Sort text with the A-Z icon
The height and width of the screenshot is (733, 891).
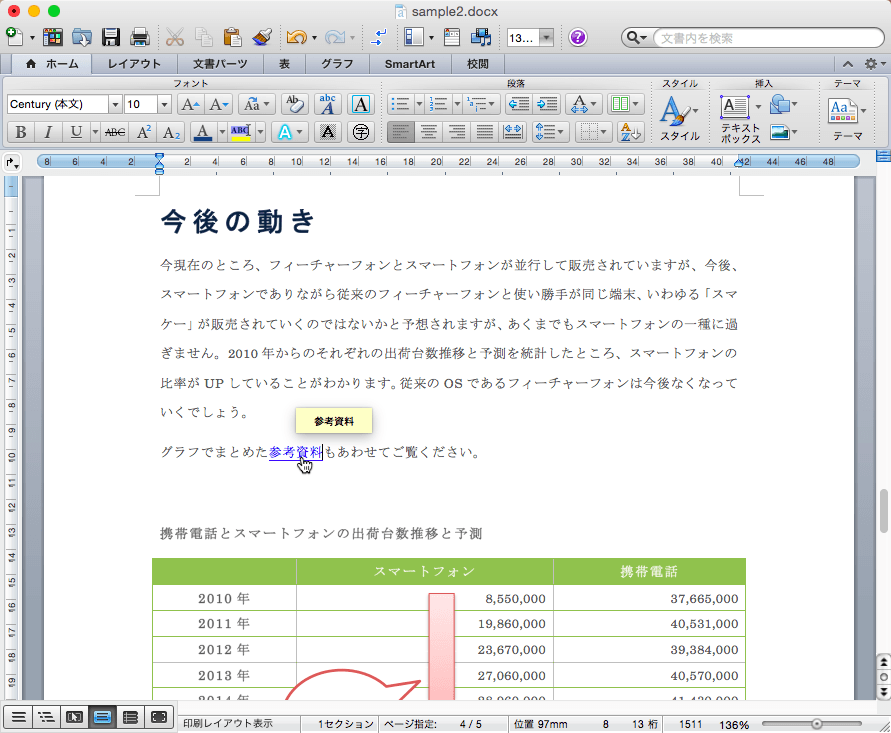click(x=630, y=132)
